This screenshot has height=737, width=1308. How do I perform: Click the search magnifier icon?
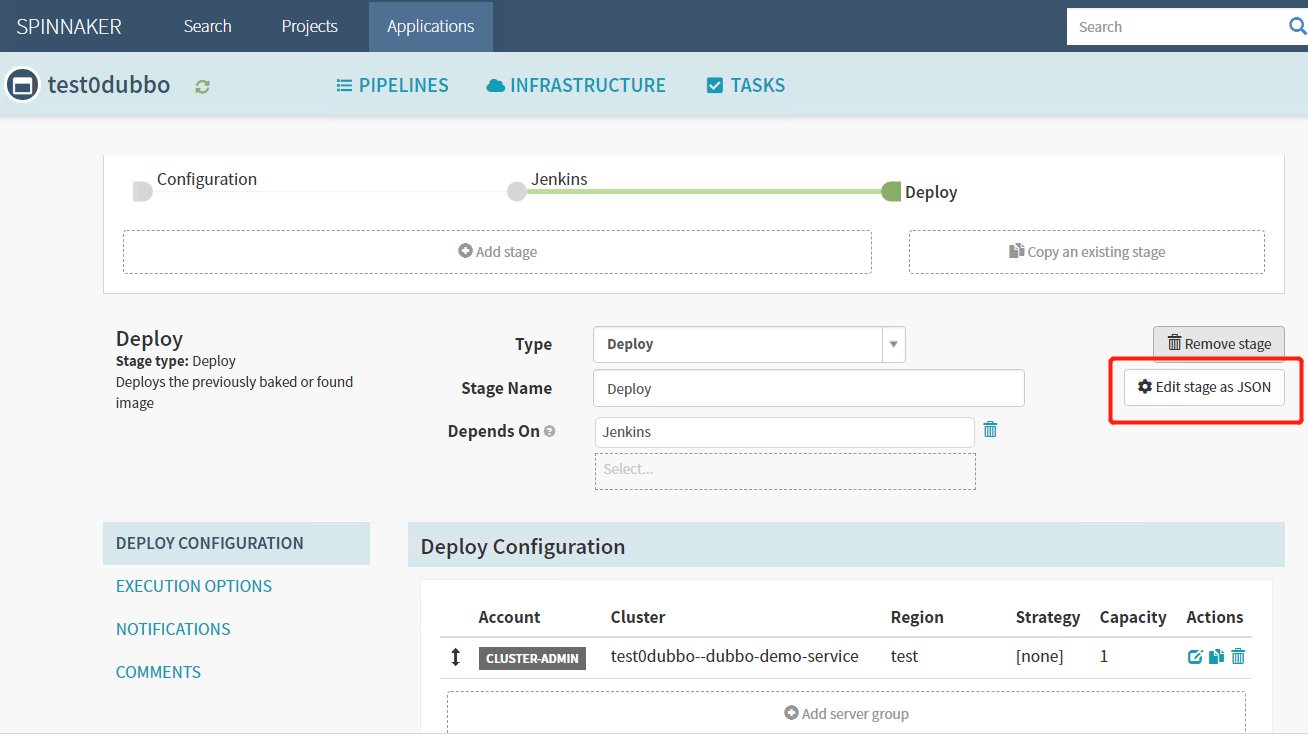[x=1297, y=27]
